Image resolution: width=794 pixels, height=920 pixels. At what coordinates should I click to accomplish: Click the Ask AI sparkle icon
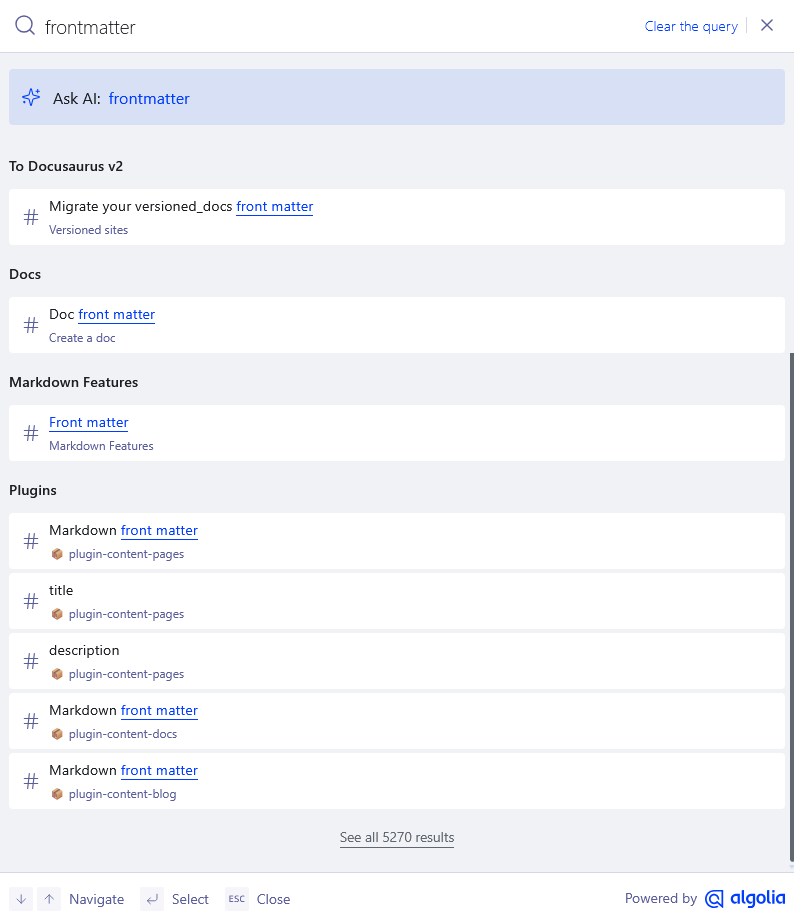tap(31, 97)
